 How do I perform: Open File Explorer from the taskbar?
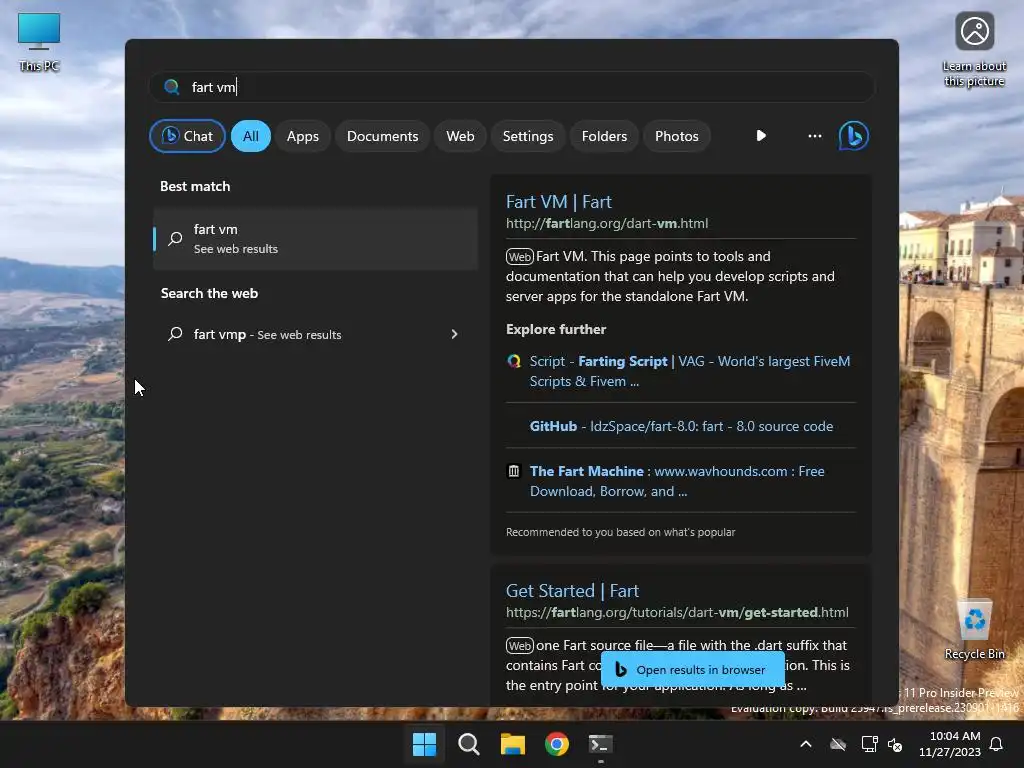coord(513,744)
